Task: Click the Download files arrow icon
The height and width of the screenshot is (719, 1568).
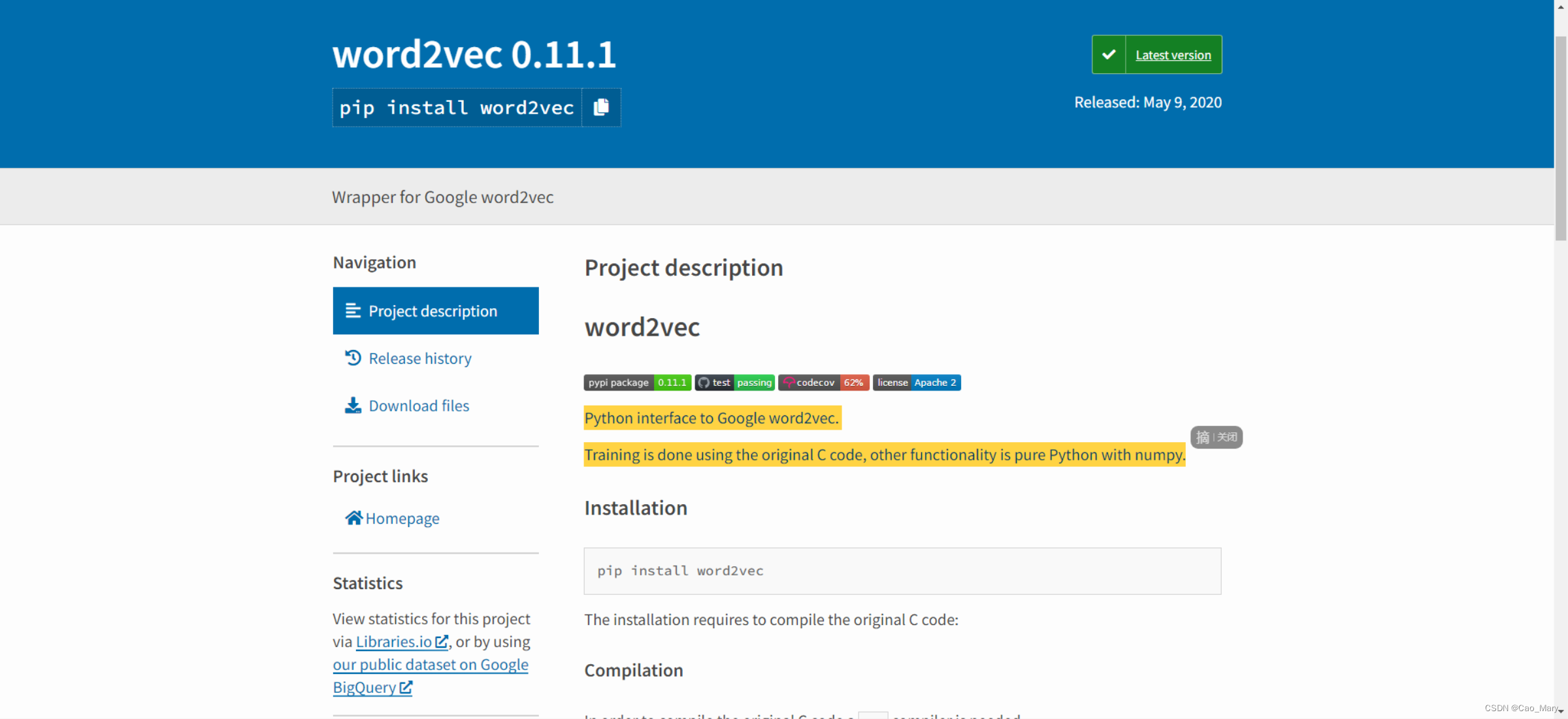Action: tap(353, 406)
